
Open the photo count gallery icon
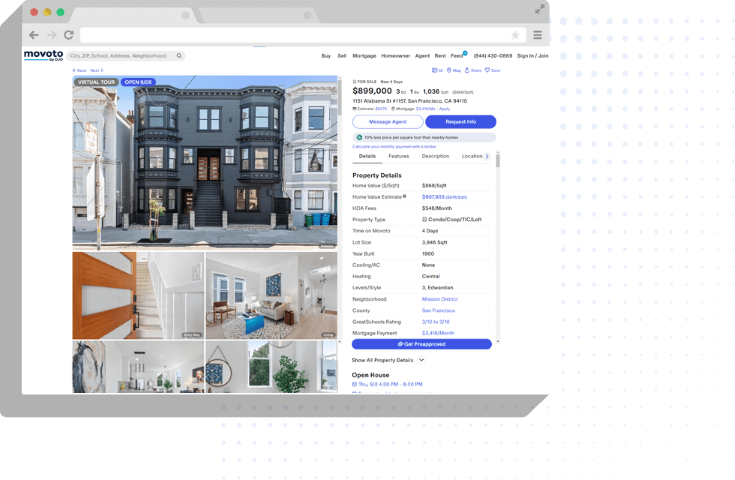coord(437,70)
